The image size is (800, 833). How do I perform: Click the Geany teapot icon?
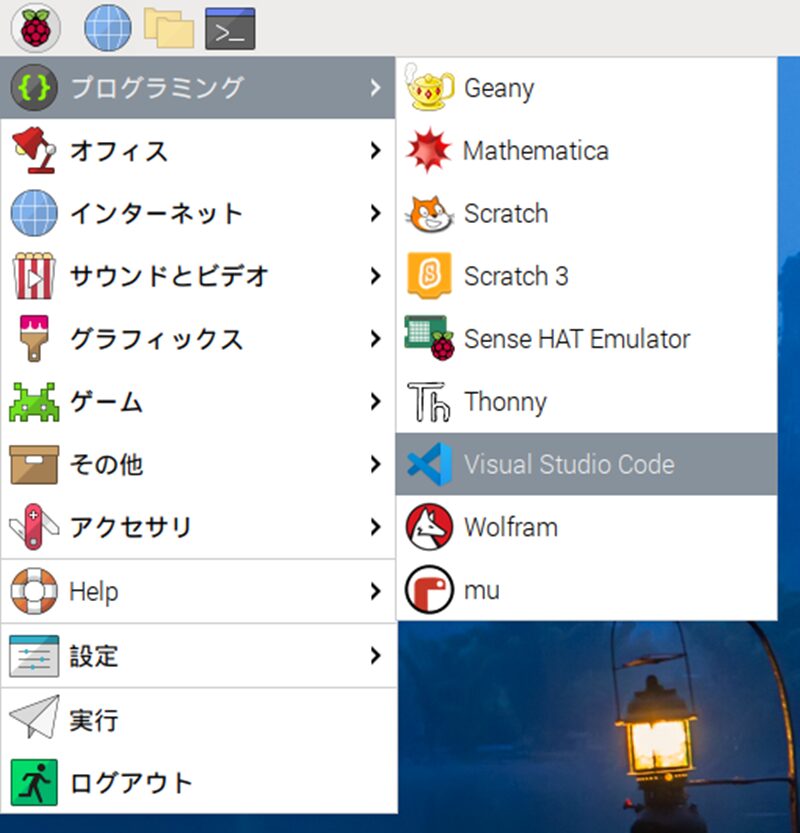click(x=429, y=88)
